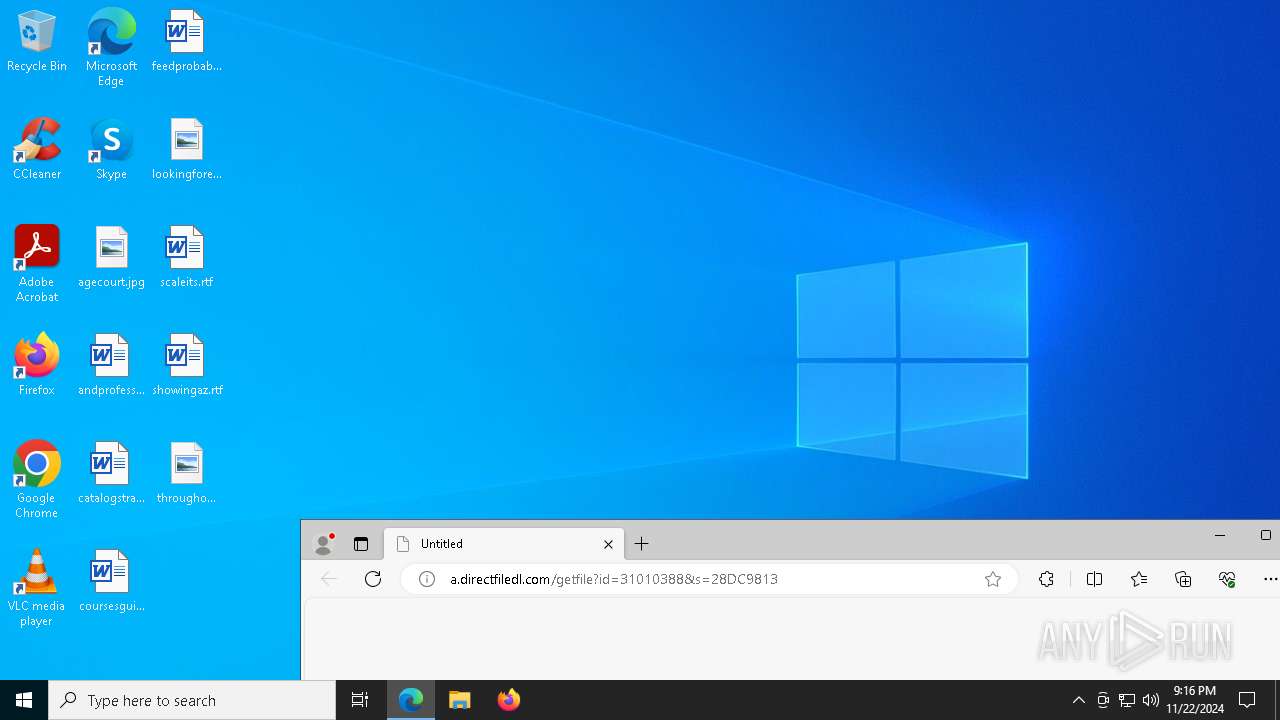Open a new tab in Edge
Screen dimensions: 1280x720
tap(642, 544)
